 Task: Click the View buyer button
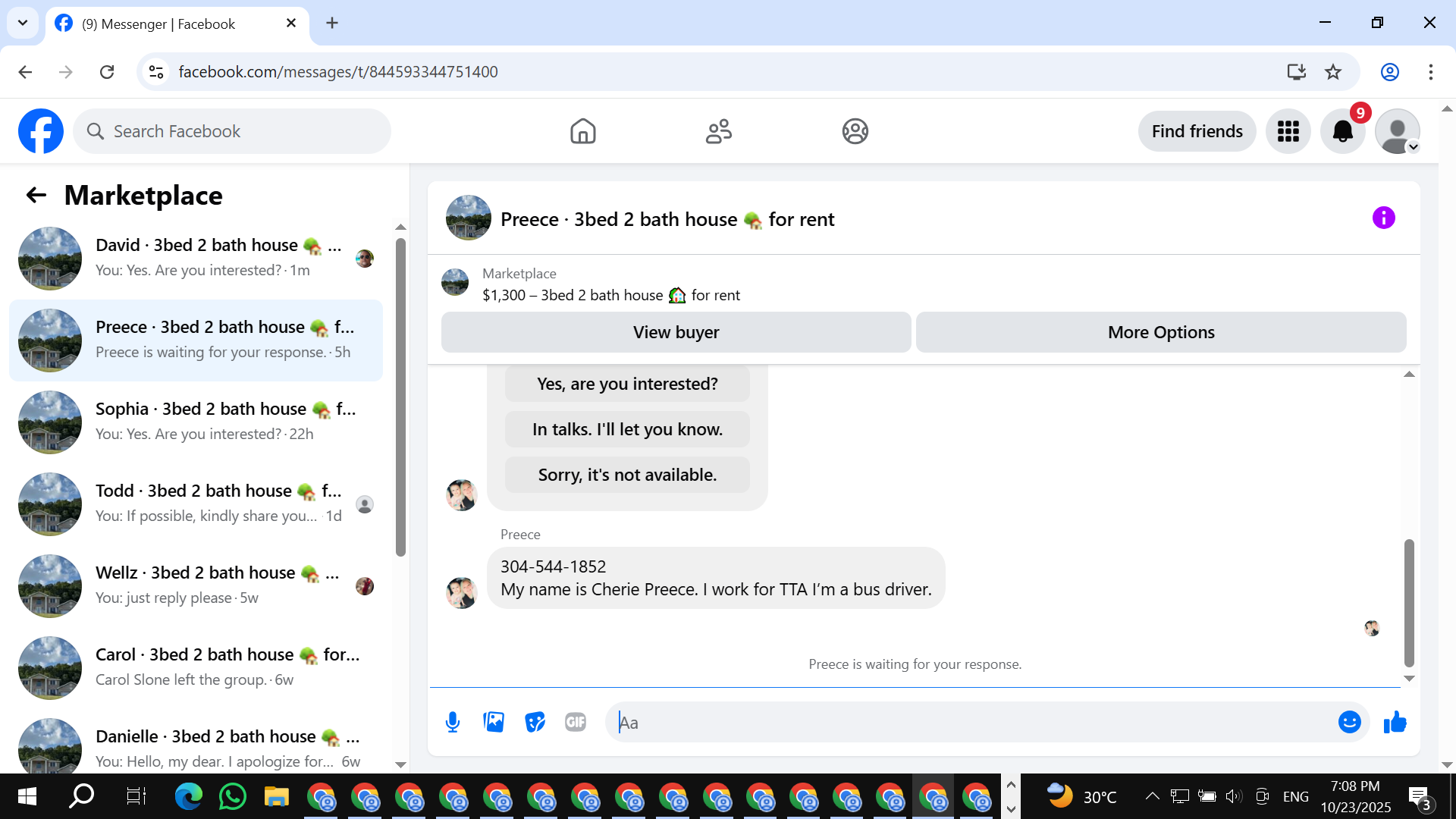pyautogui.click(x=676, y=332)
